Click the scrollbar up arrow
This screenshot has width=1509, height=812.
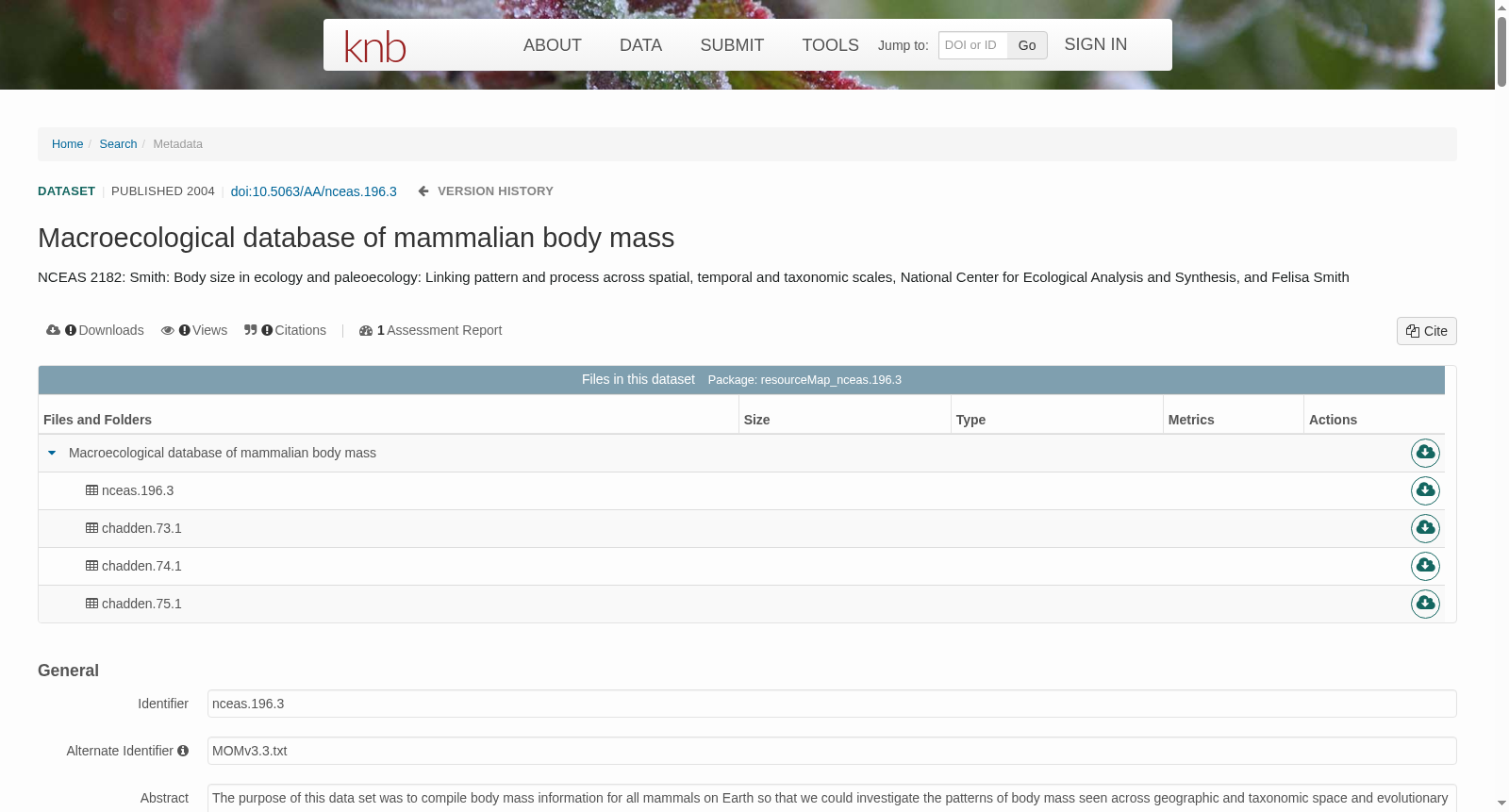pos(1501,7)
